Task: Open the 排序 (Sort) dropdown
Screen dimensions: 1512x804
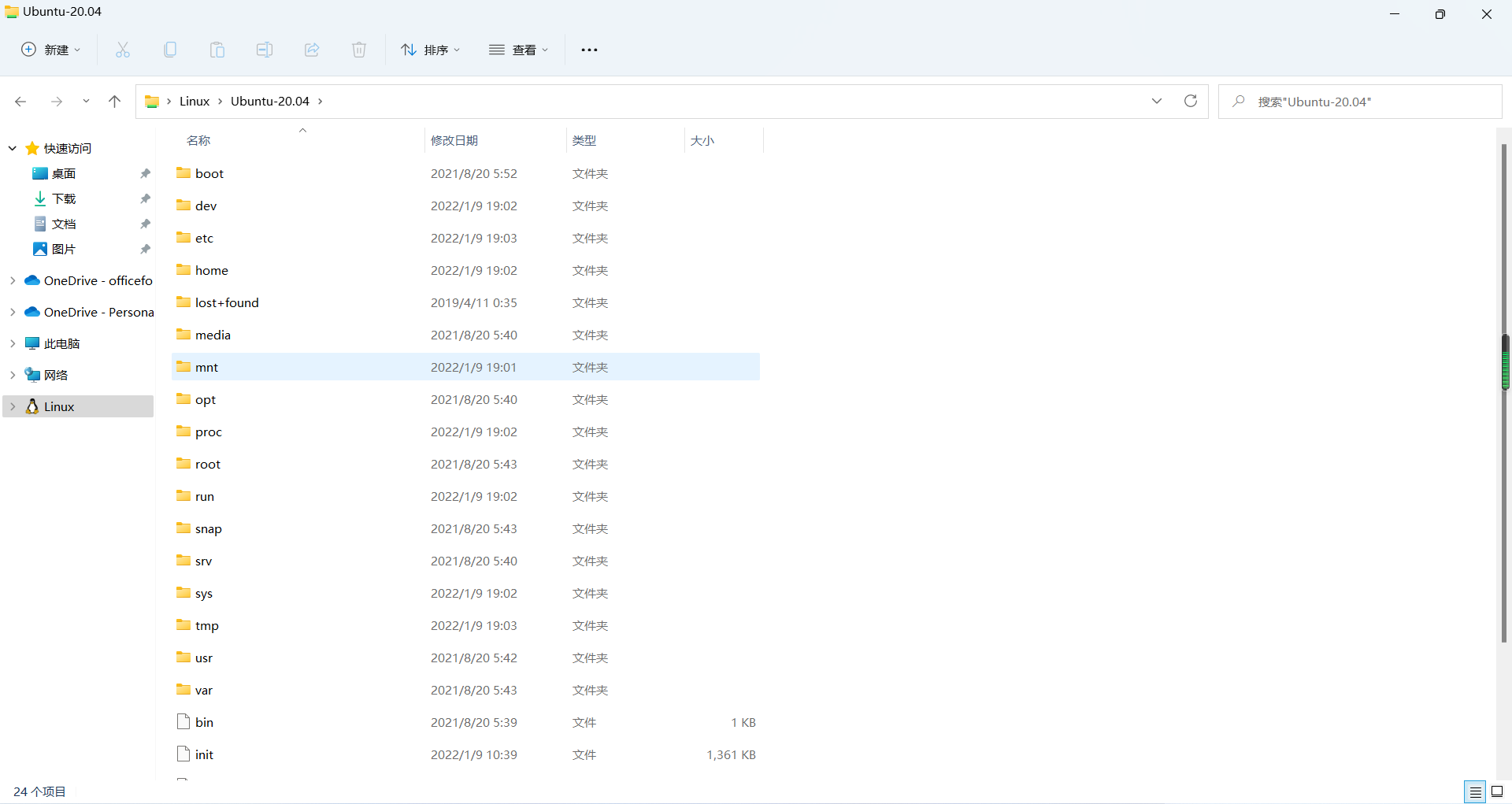Action: (x=430, y=50)
